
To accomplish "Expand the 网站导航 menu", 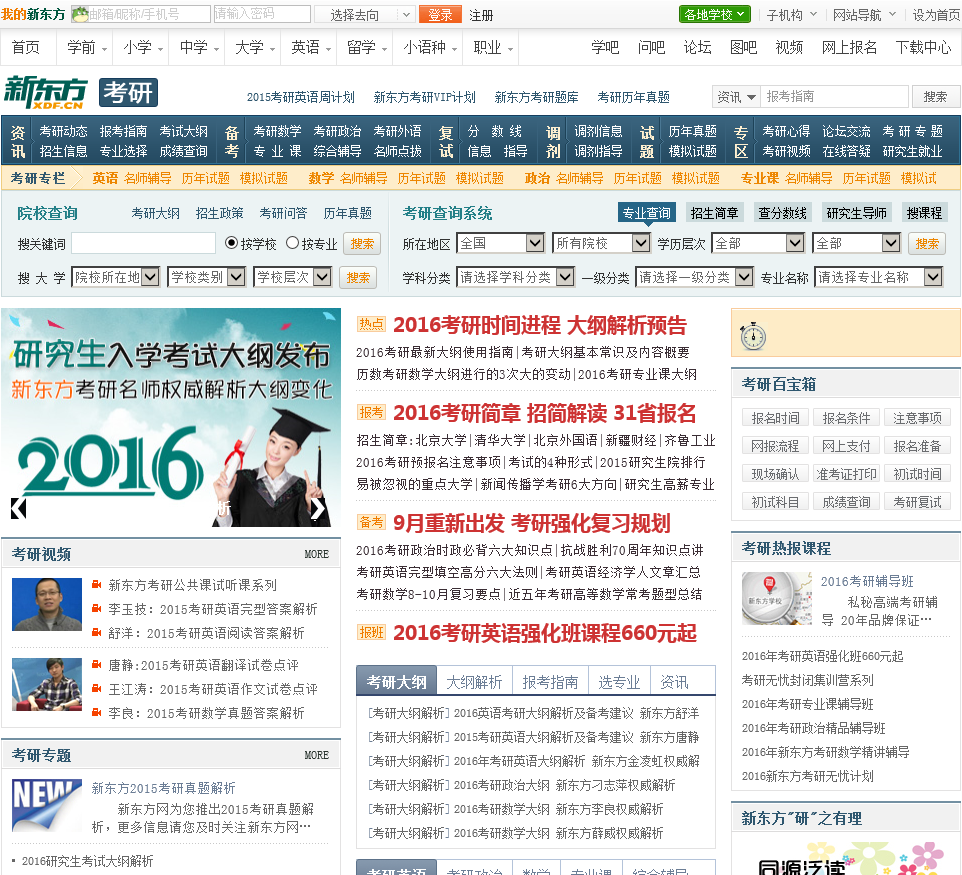I will [864, 15].
